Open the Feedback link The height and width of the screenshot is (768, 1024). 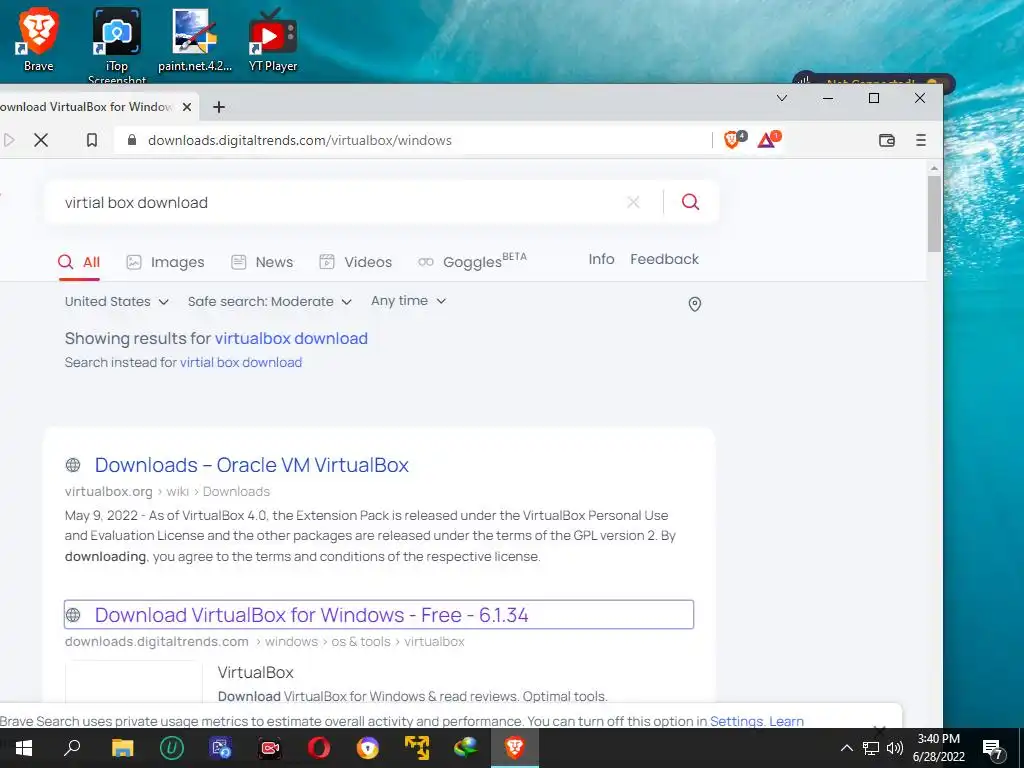point(664,259)
